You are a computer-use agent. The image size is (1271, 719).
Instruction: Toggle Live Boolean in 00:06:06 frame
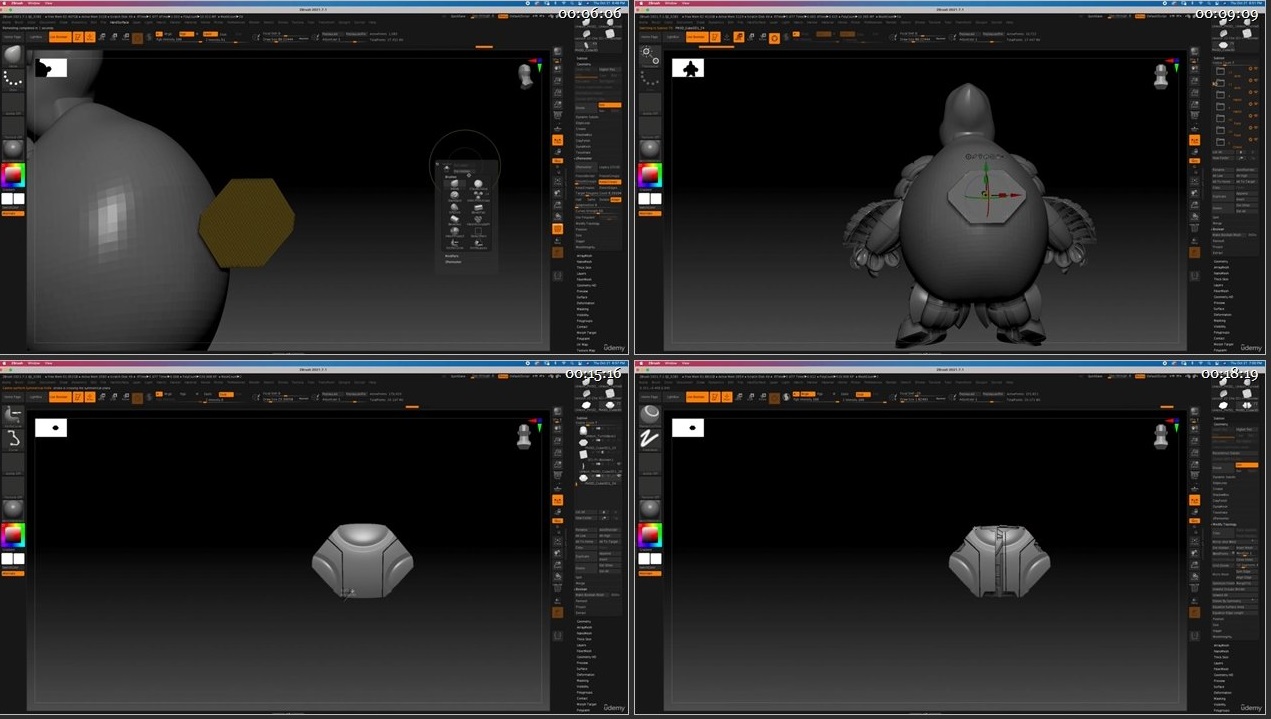point(60,37)
